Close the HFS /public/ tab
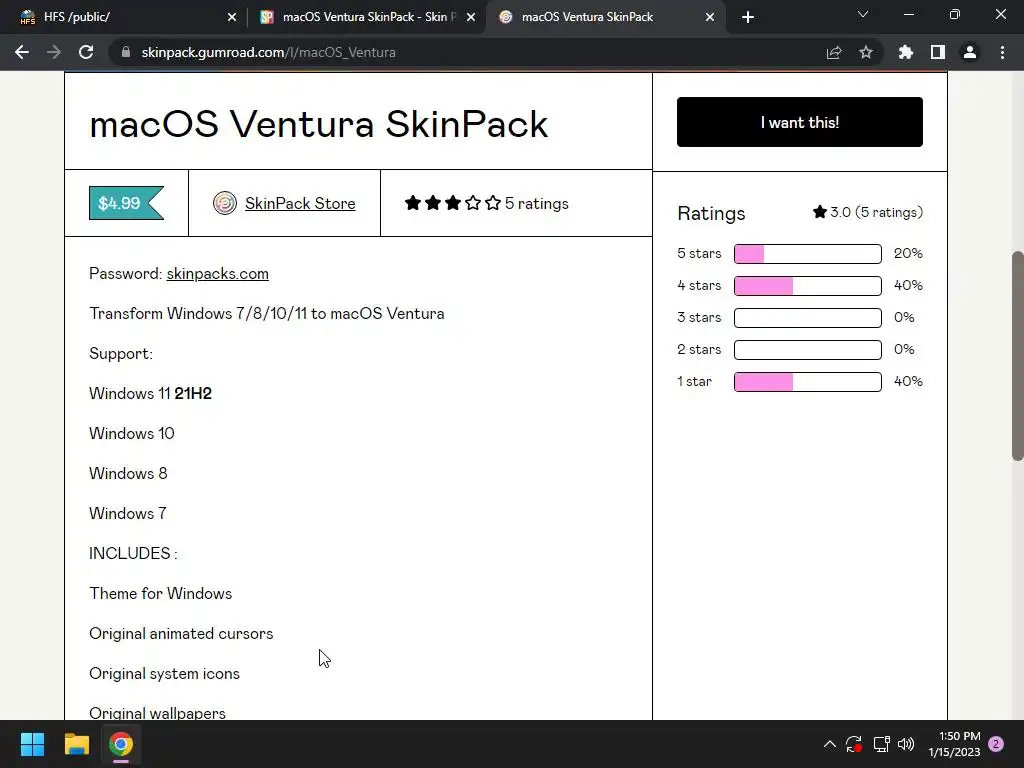1024x768 pixels. pyautogui.click(x=232, y=17)
